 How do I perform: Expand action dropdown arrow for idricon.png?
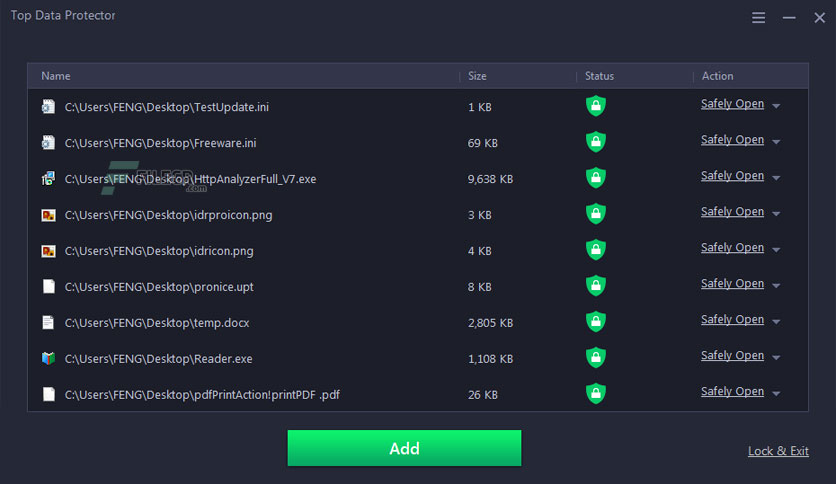click(776, 249)
